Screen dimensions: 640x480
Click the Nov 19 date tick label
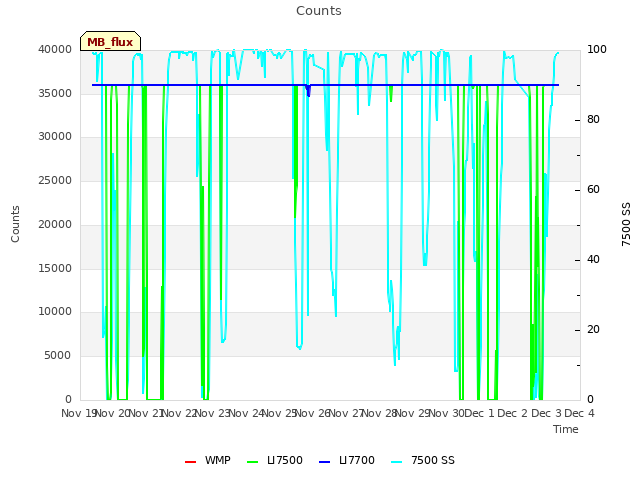(79, 413)
